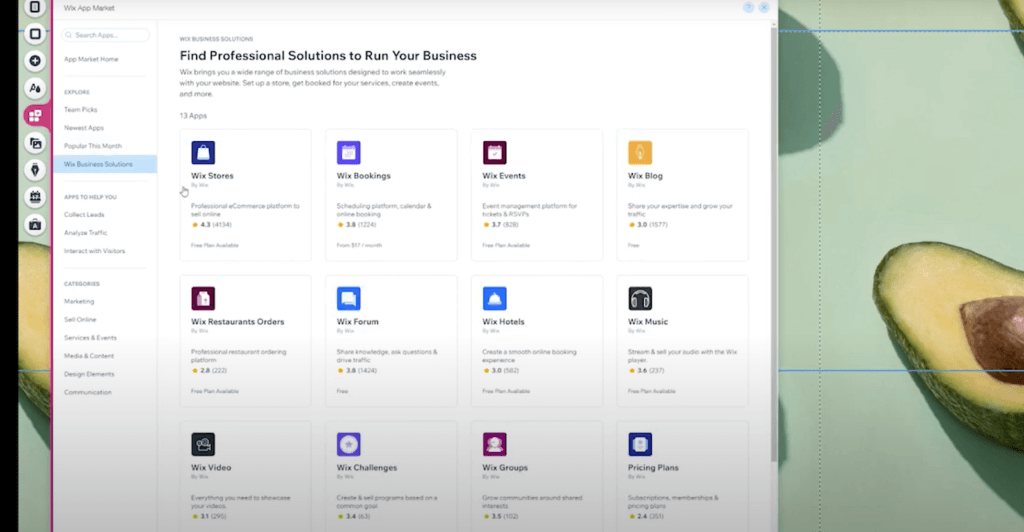Click the Wix Hotels title text
The height and width of the screenshot is (532, 1024).
504,322
